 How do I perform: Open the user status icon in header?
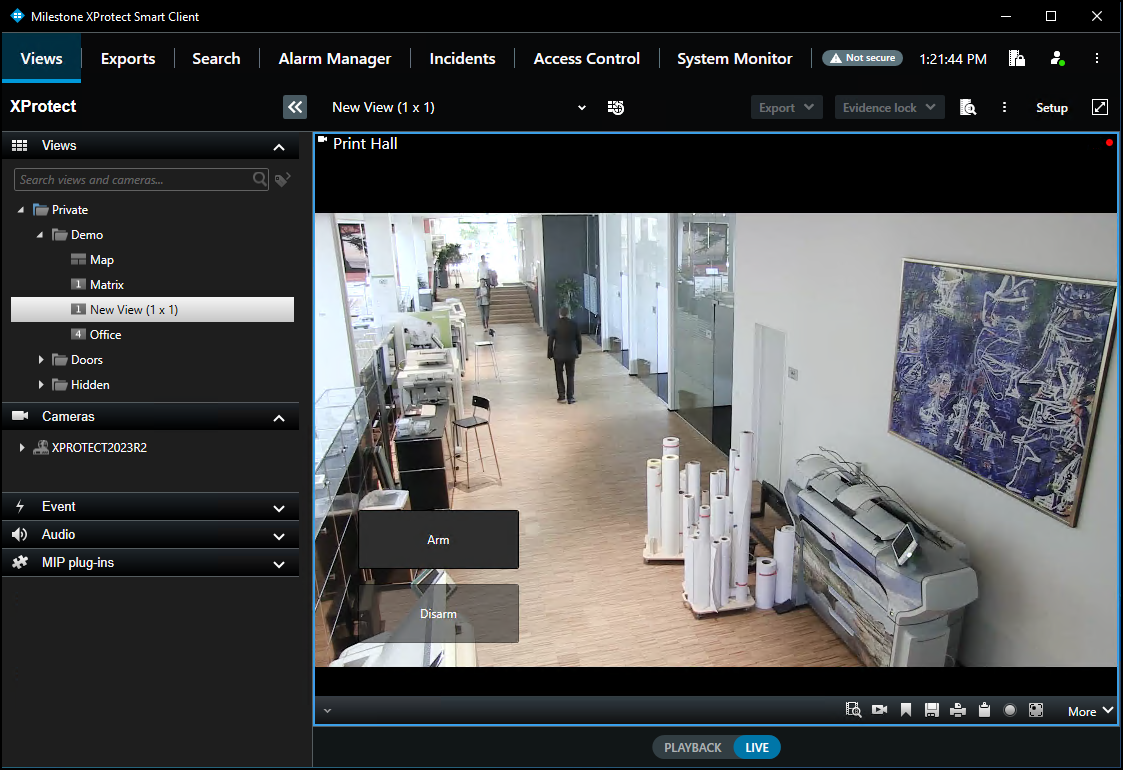1057,59
